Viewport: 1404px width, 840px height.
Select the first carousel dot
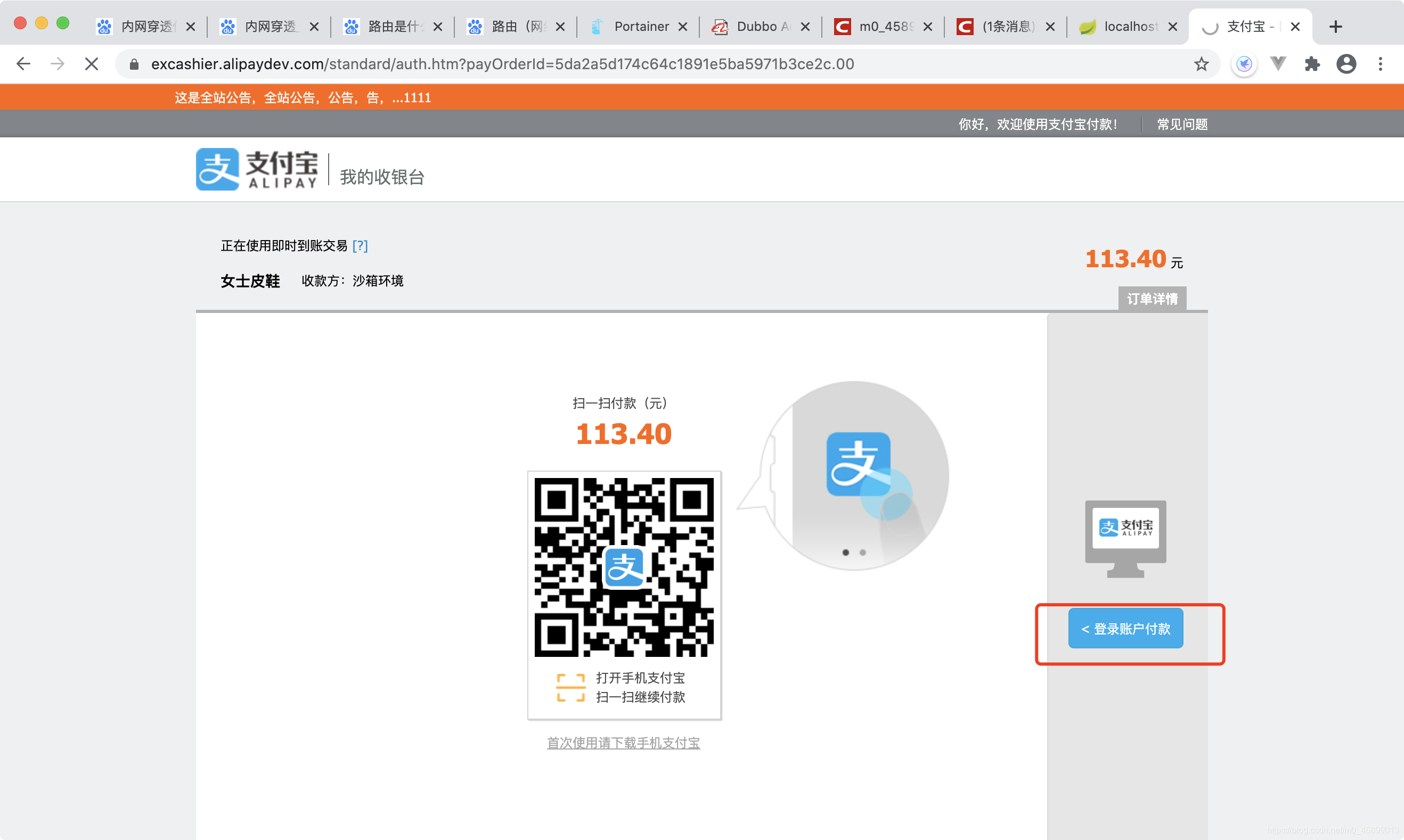[x=846, y=553]
